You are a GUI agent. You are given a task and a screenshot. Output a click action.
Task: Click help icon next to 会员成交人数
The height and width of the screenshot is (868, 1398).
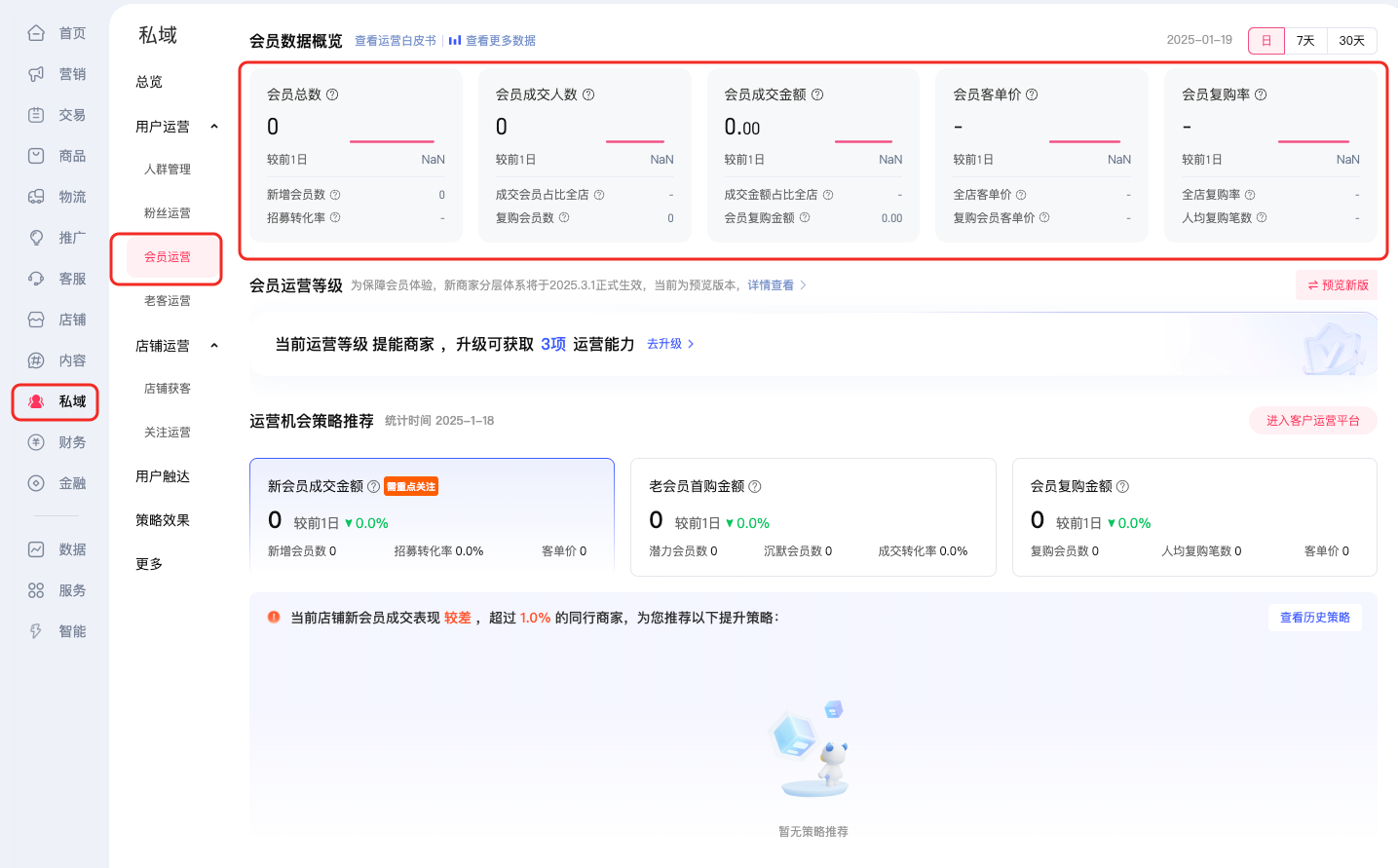point(588,94)
